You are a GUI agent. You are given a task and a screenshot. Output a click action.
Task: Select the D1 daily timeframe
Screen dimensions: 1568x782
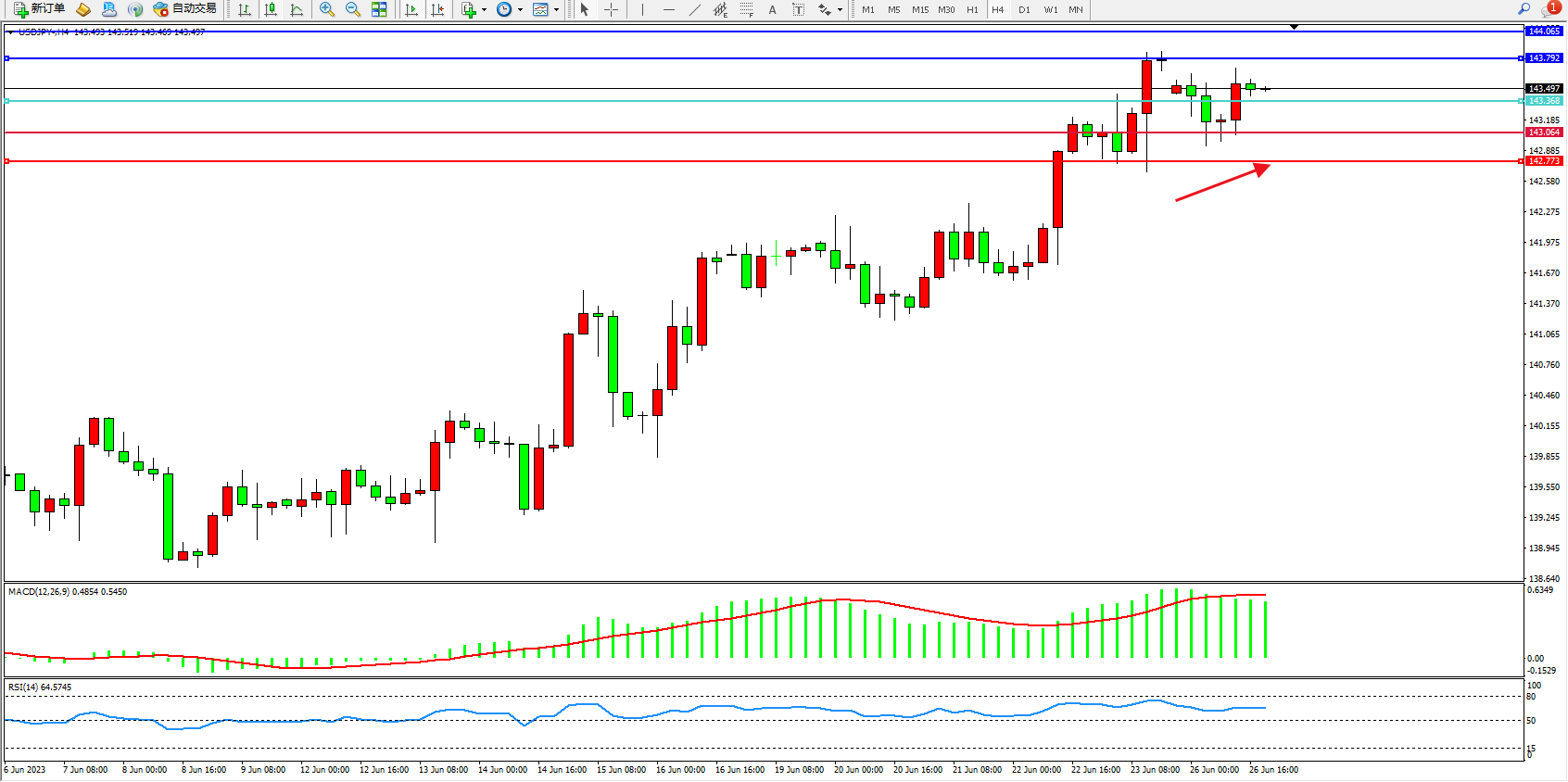pos(1024,9)
